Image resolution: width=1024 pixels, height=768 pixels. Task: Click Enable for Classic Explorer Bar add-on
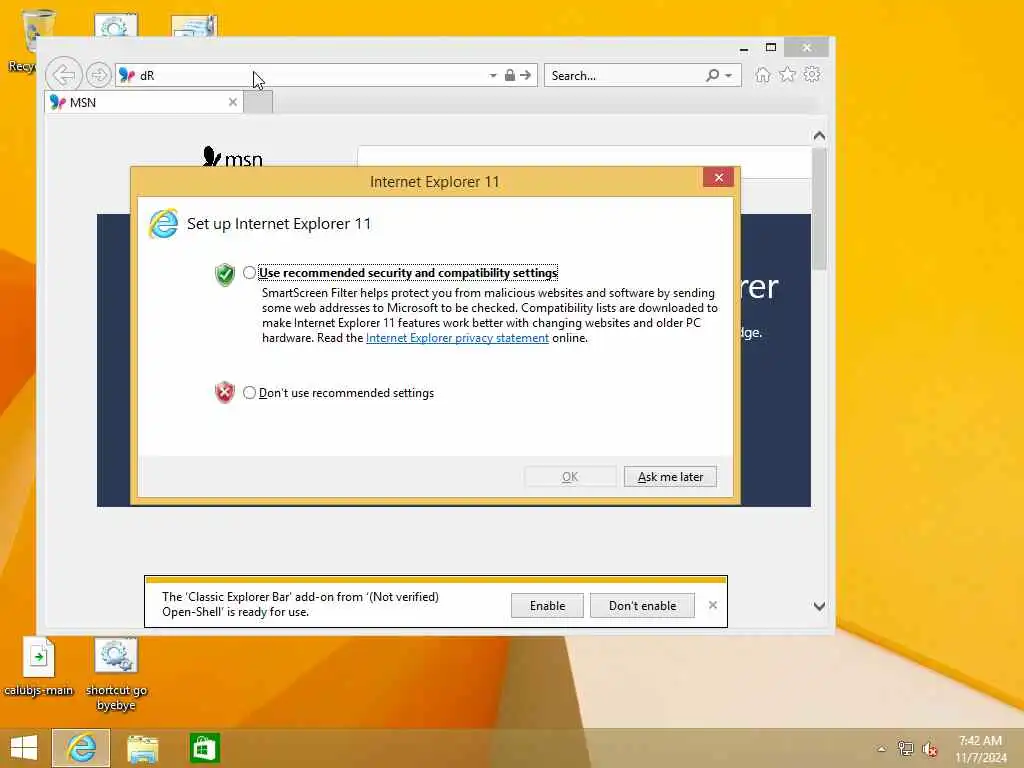pos(547,605)
